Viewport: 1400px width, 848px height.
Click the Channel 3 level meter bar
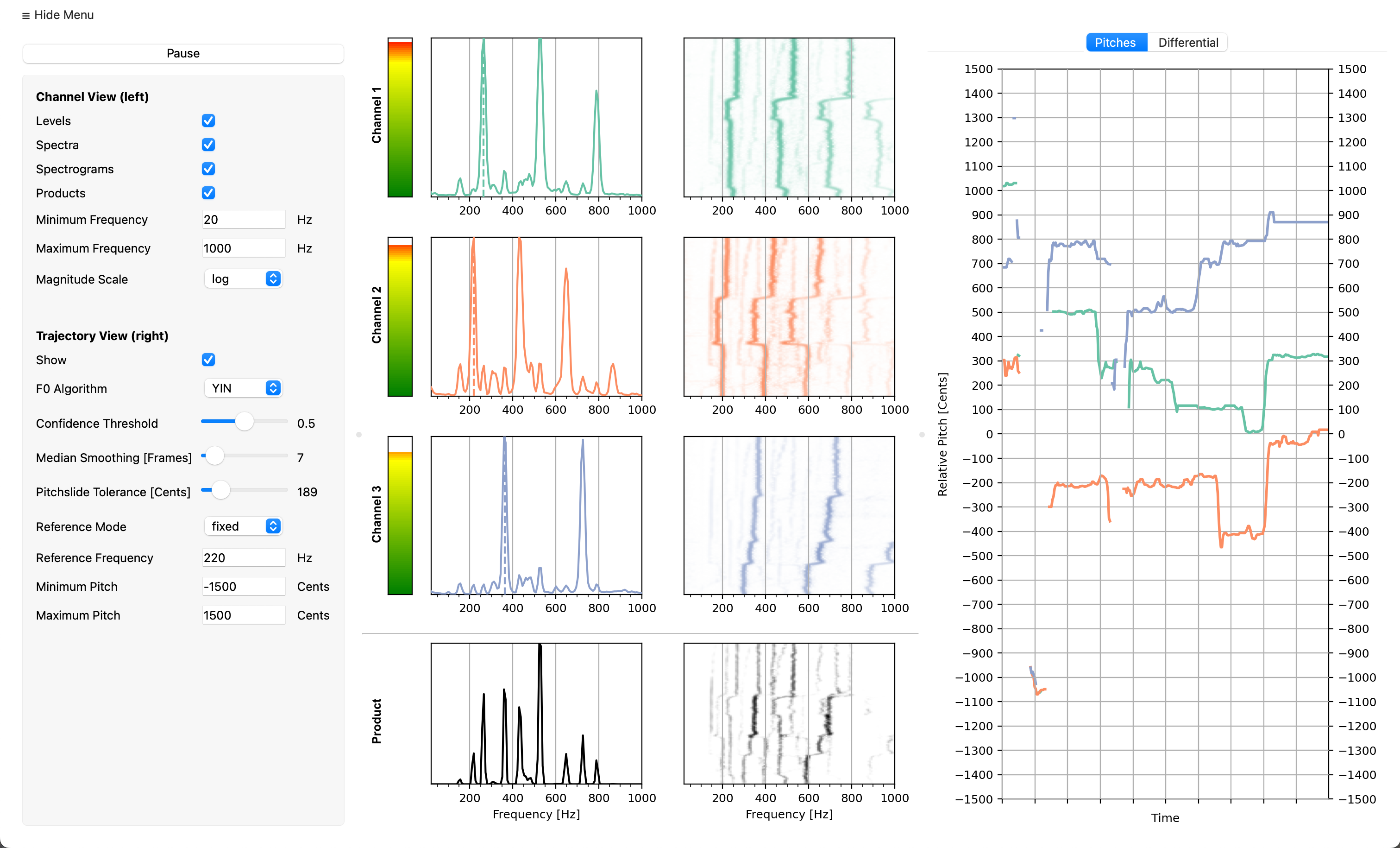[x=399, y=515]
